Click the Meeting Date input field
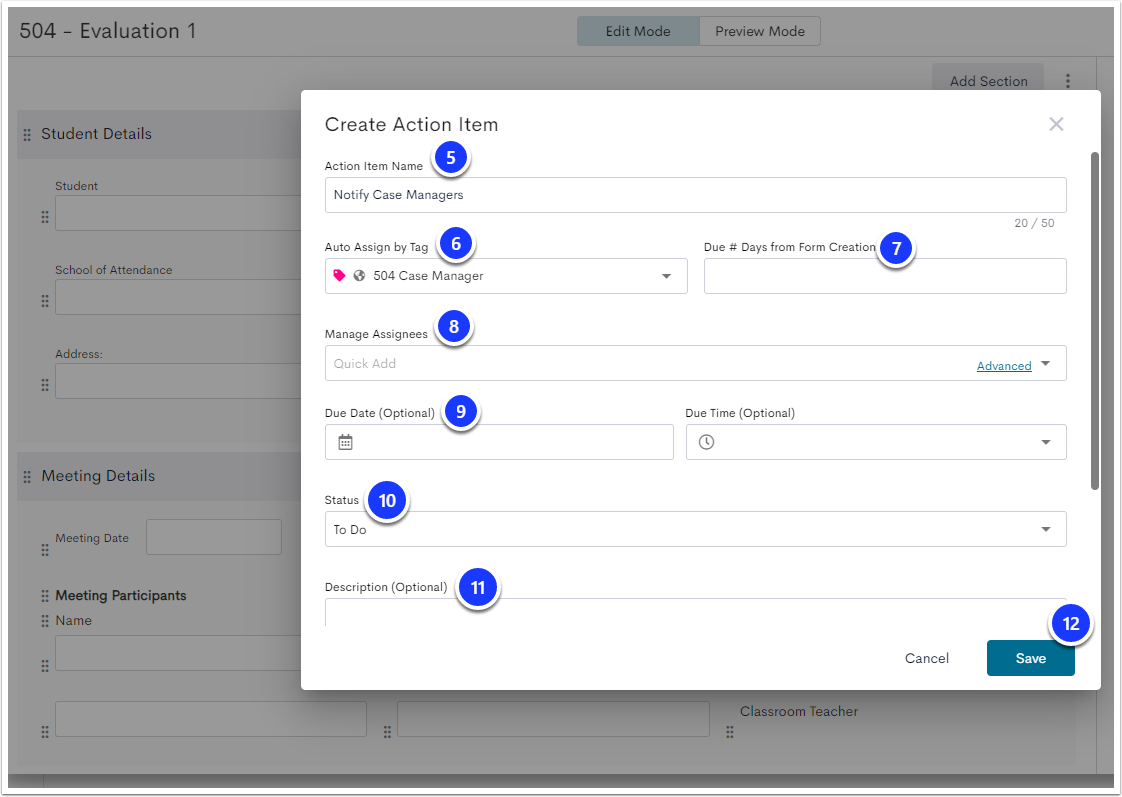 tap(214, 537)
